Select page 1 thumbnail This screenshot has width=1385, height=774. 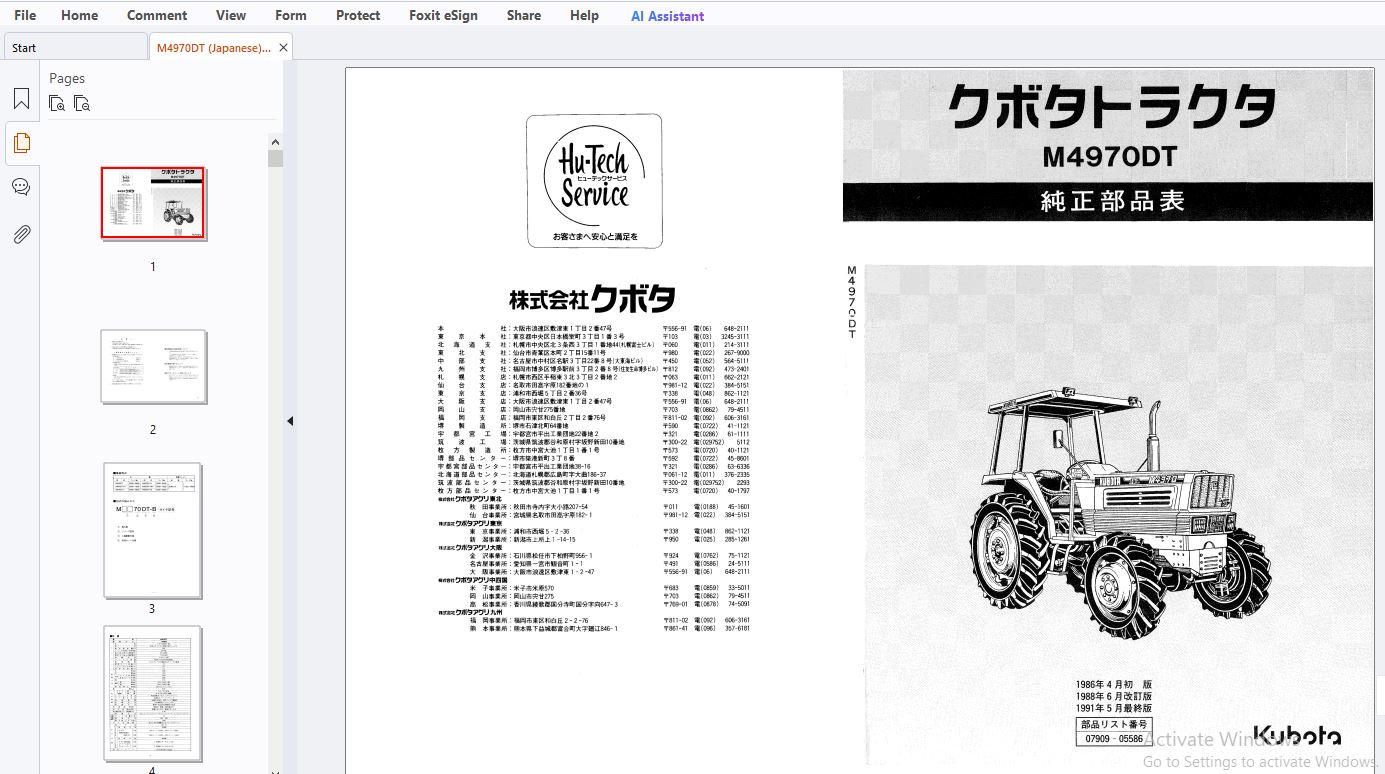153,203
